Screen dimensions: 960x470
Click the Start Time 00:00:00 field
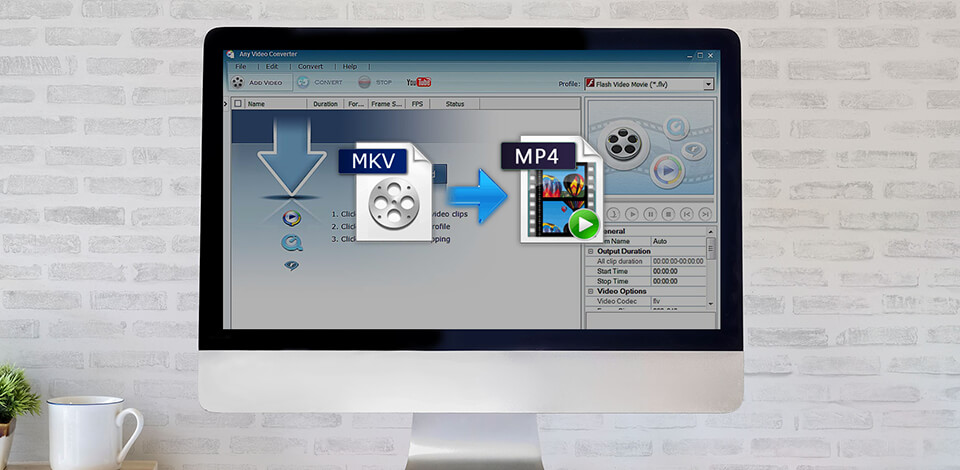coord(678,271)
